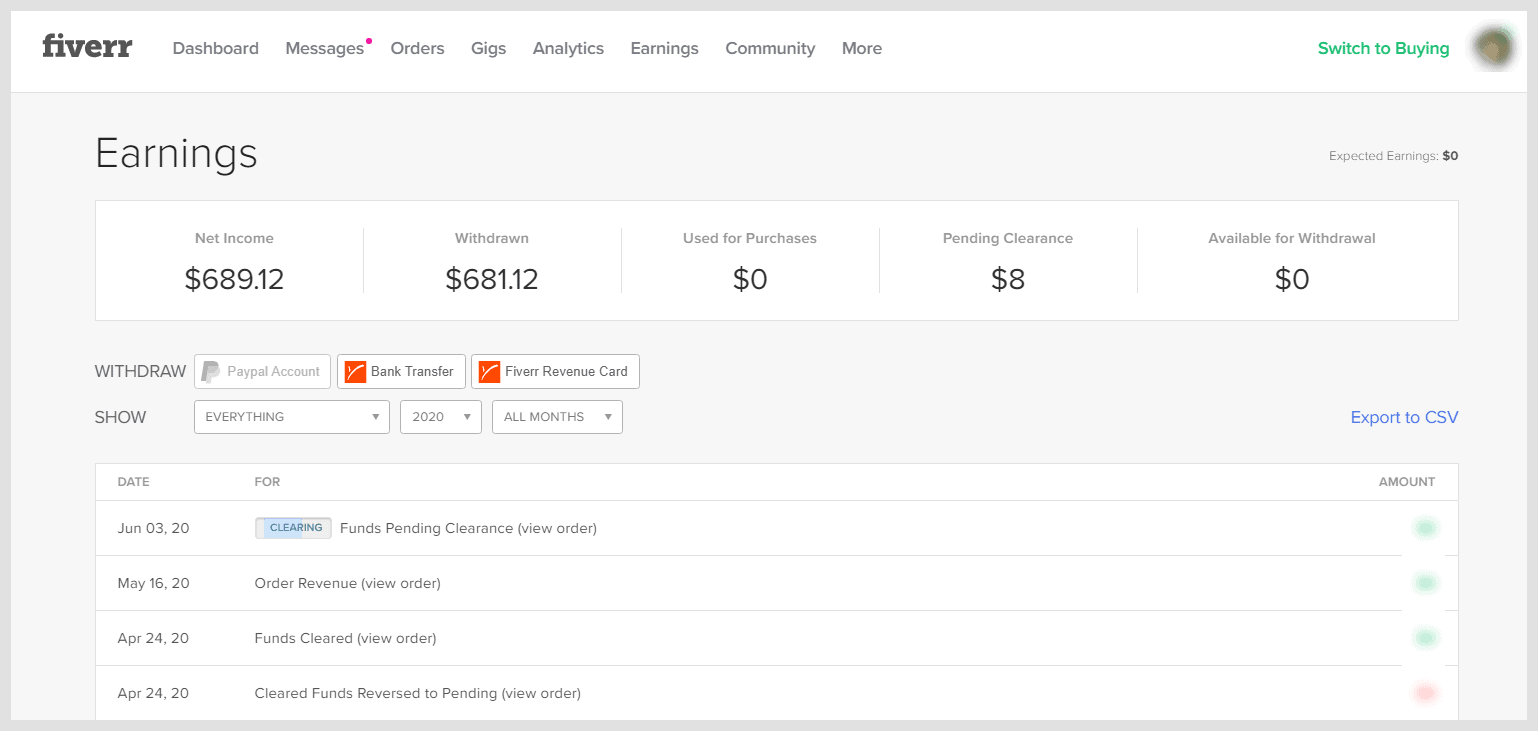Viewport: 1538px width, 731px height.
Task: Withdraw via Paypal Account button
Action: click(x=262, y=371)
